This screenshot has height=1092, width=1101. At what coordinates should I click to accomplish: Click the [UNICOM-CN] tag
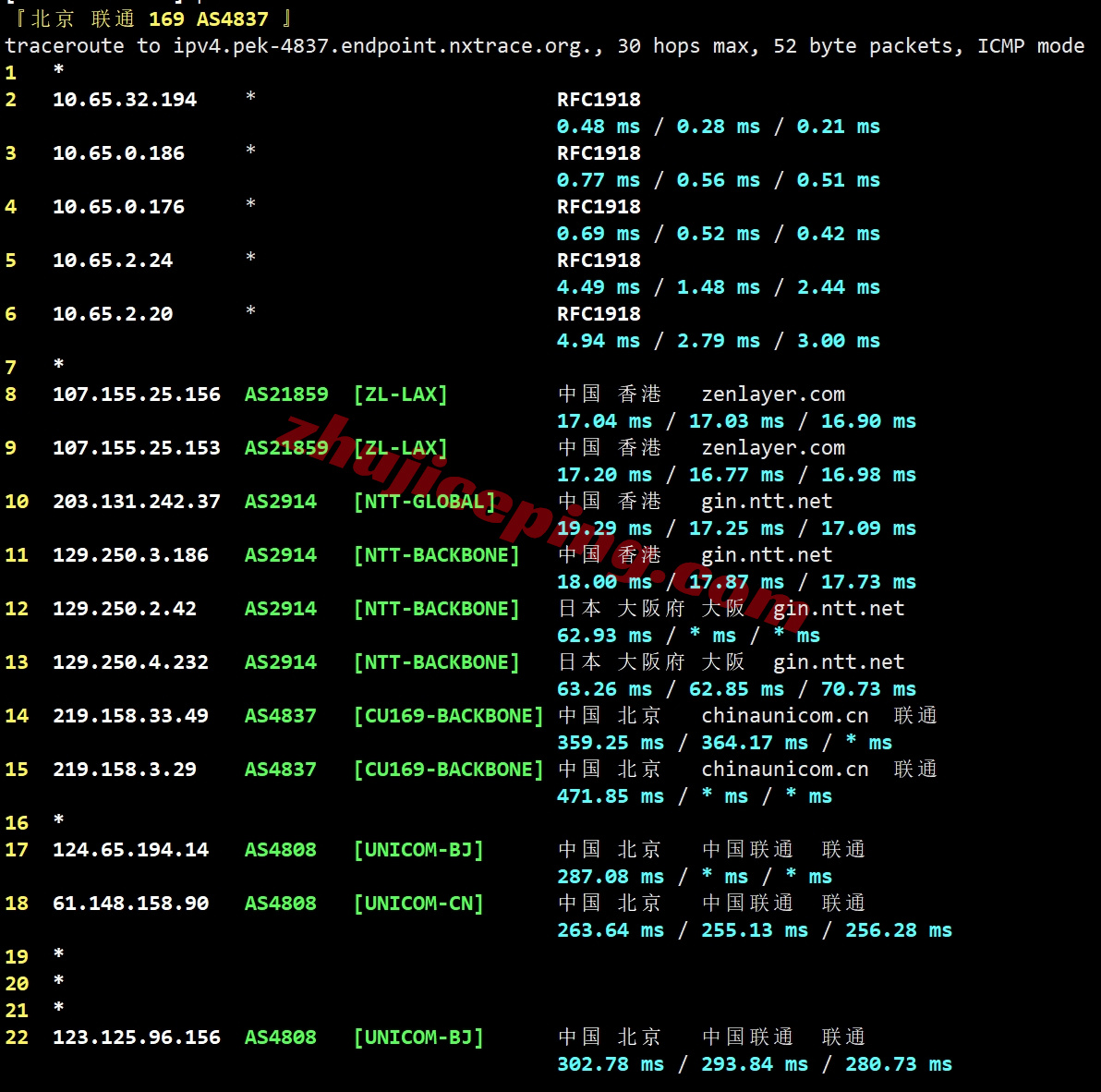click(418, 904)
